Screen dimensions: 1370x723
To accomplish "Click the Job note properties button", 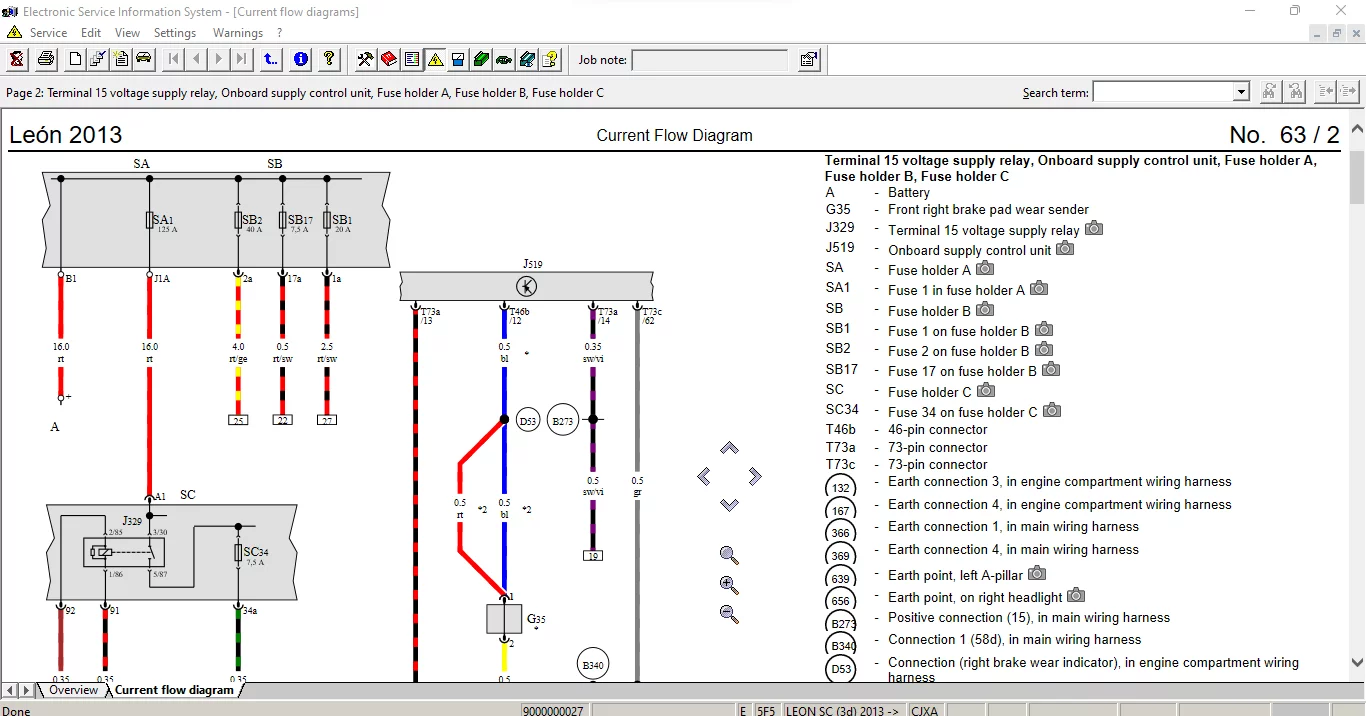I will (x=808, y=60).
